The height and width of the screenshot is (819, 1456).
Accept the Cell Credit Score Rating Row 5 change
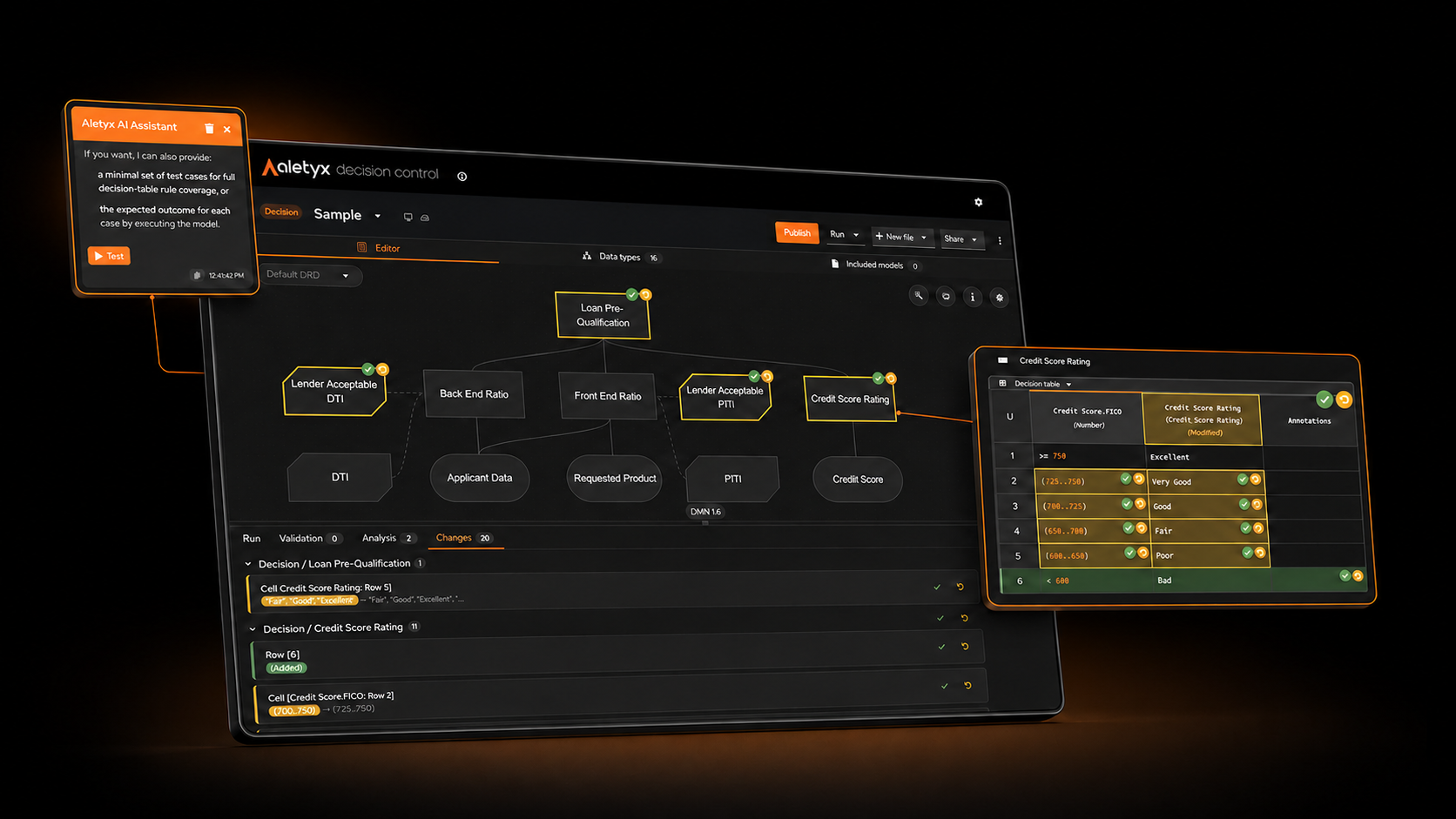point(938,587)
